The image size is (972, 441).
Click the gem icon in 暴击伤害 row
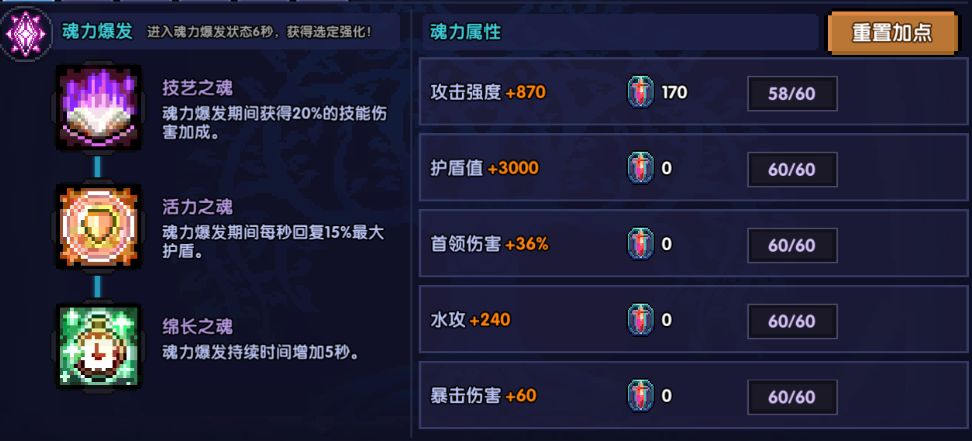(640, 395)
